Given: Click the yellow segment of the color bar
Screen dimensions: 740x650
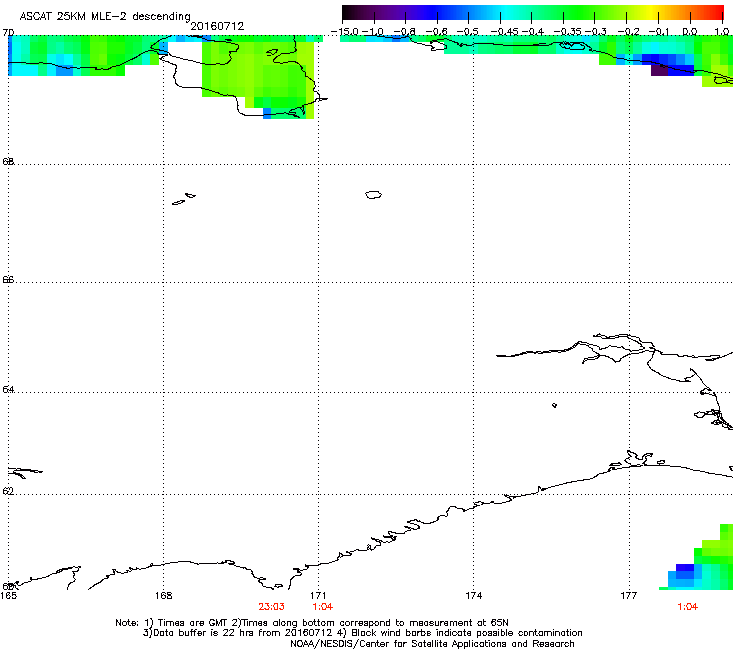Looking at the screenshot, I should [653, 12].
